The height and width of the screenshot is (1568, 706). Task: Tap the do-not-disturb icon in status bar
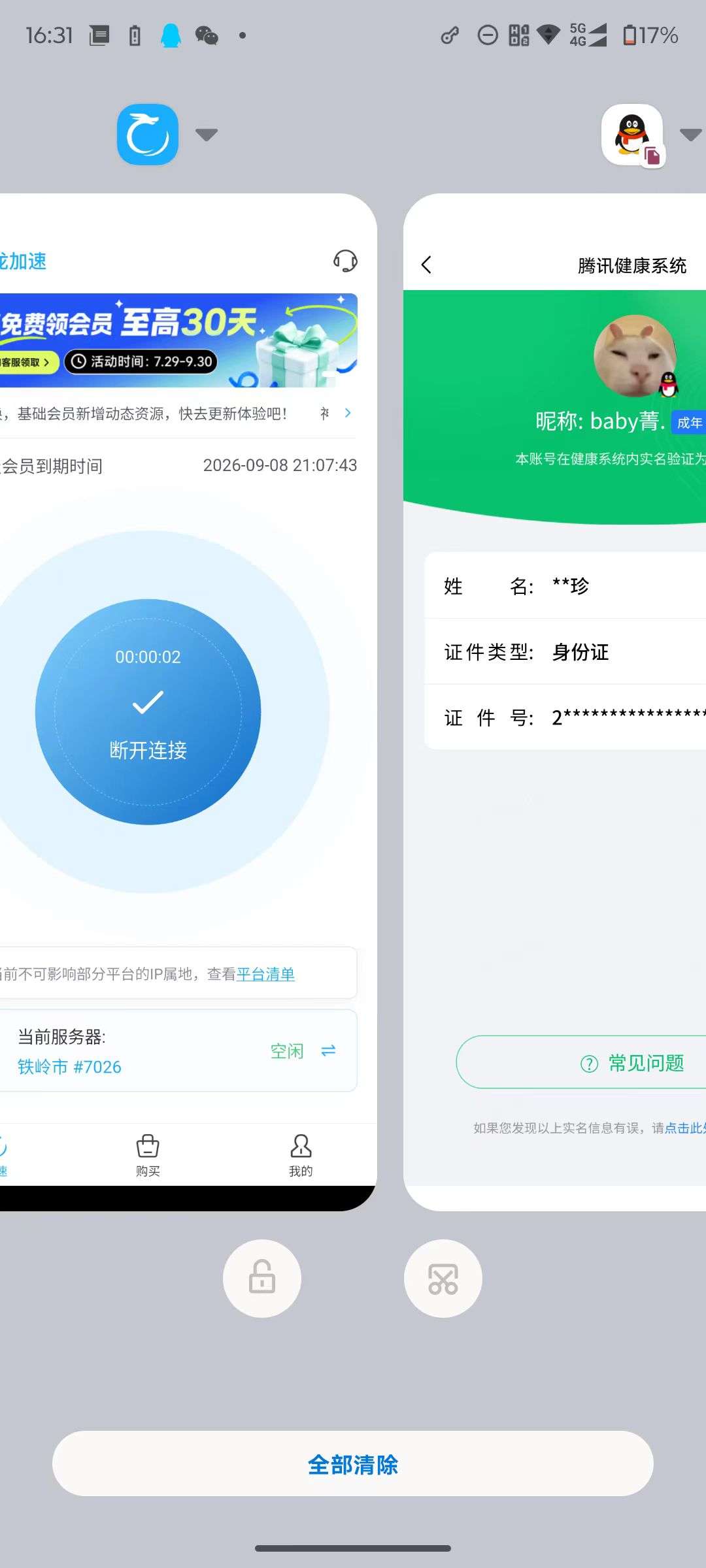[488, 35]
